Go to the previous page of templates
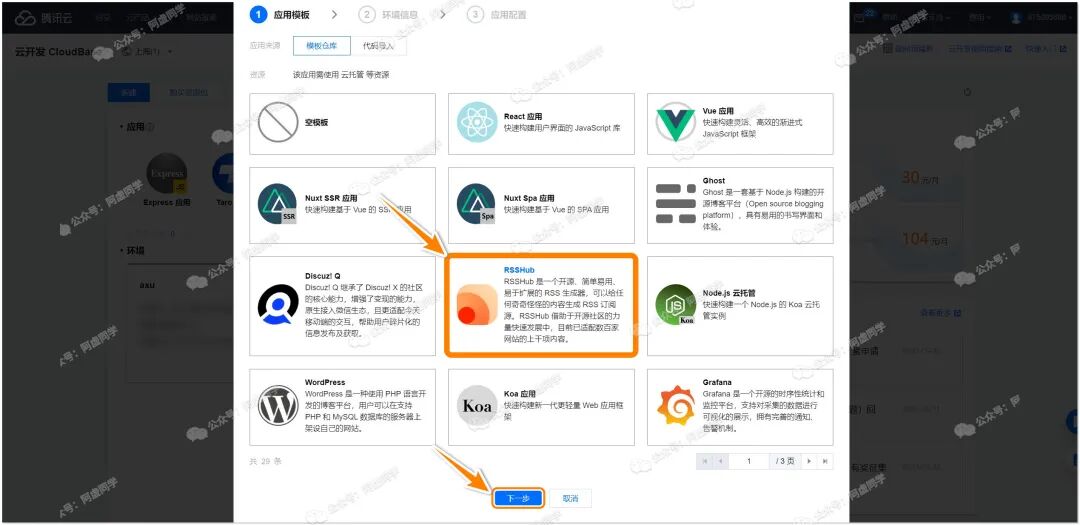Viewport: 1080px width, 525px height. tap(719, 461)
